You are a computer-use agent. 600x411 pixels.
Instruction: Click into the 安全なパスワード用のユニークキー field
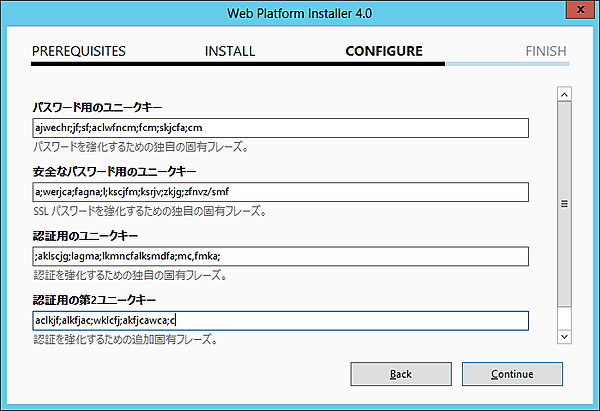coord(279,192)
